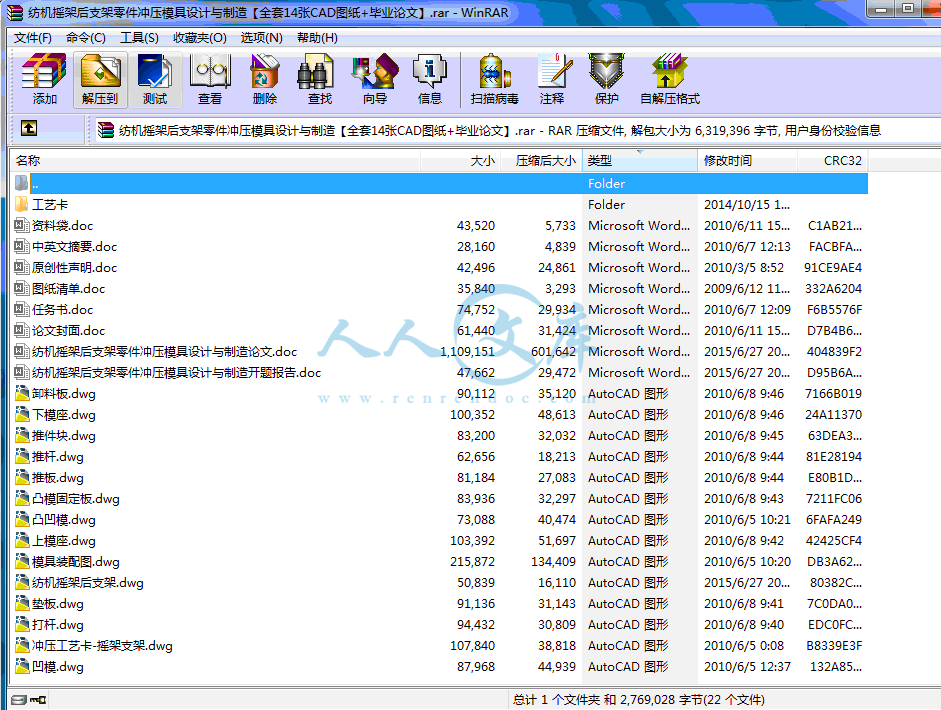Open the 查找 (Find) binoculars tool

[x=319, y=79]
